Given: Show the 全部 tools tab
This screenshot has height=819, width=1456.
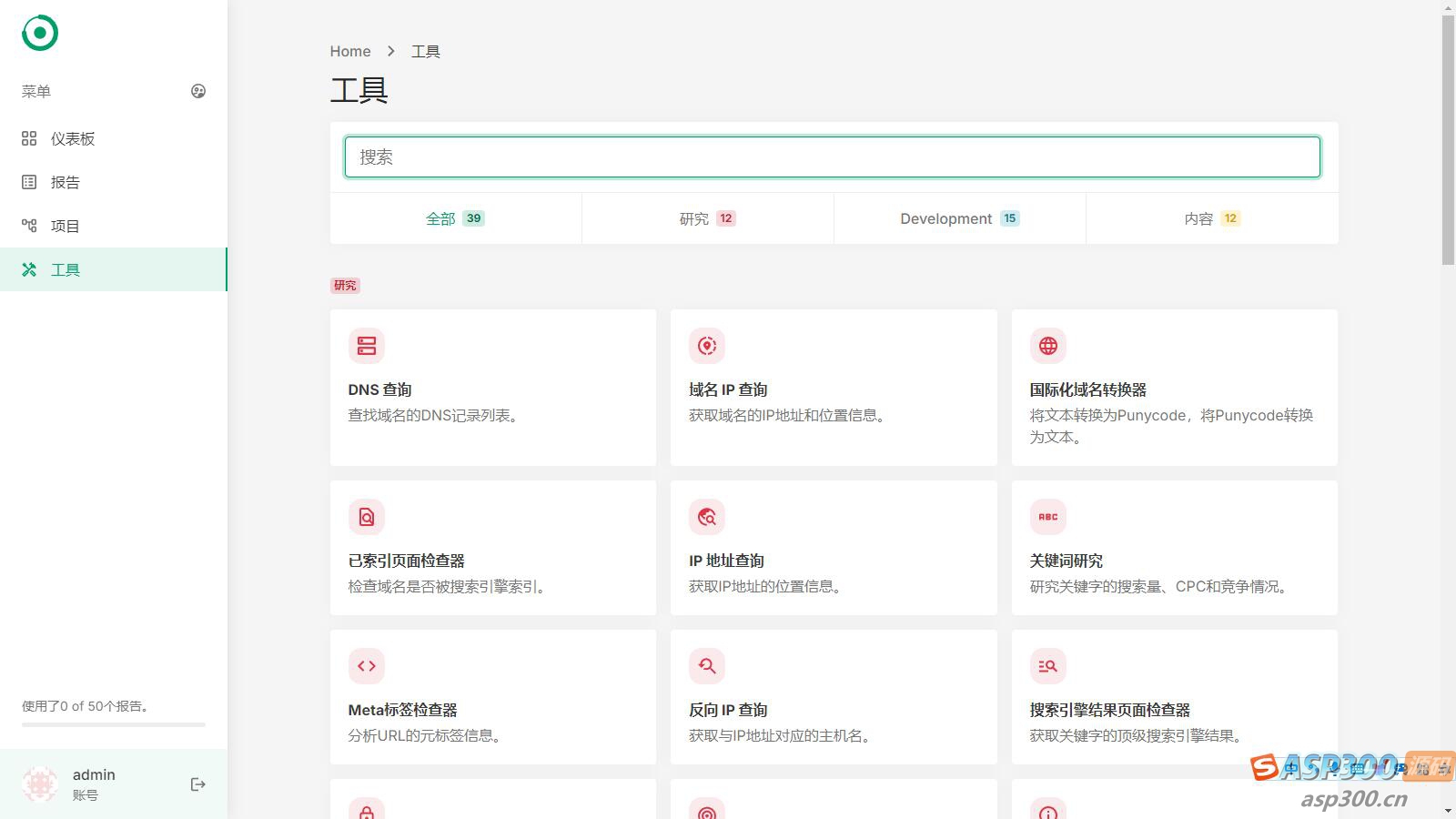Looking at the screenshot, I should click(455, 218).
